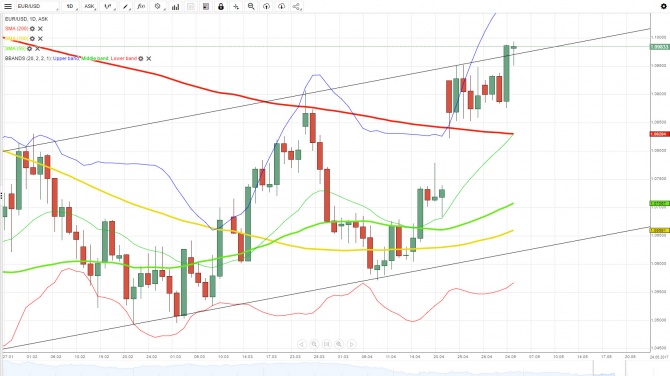Screen dimensions: 670x376
Task: Remove the SMA (50) indicator
Action: (37, 49)
